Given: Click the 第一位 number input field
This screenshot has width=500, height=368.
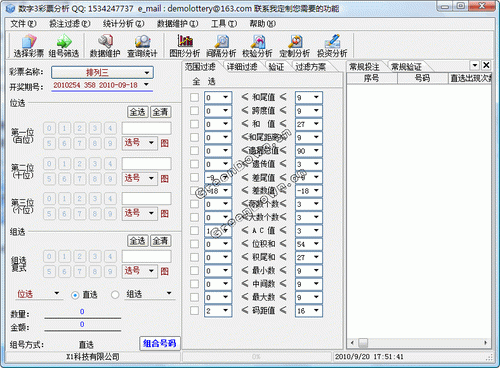Looking at the screenshot, I should click(x=147, y=128).
